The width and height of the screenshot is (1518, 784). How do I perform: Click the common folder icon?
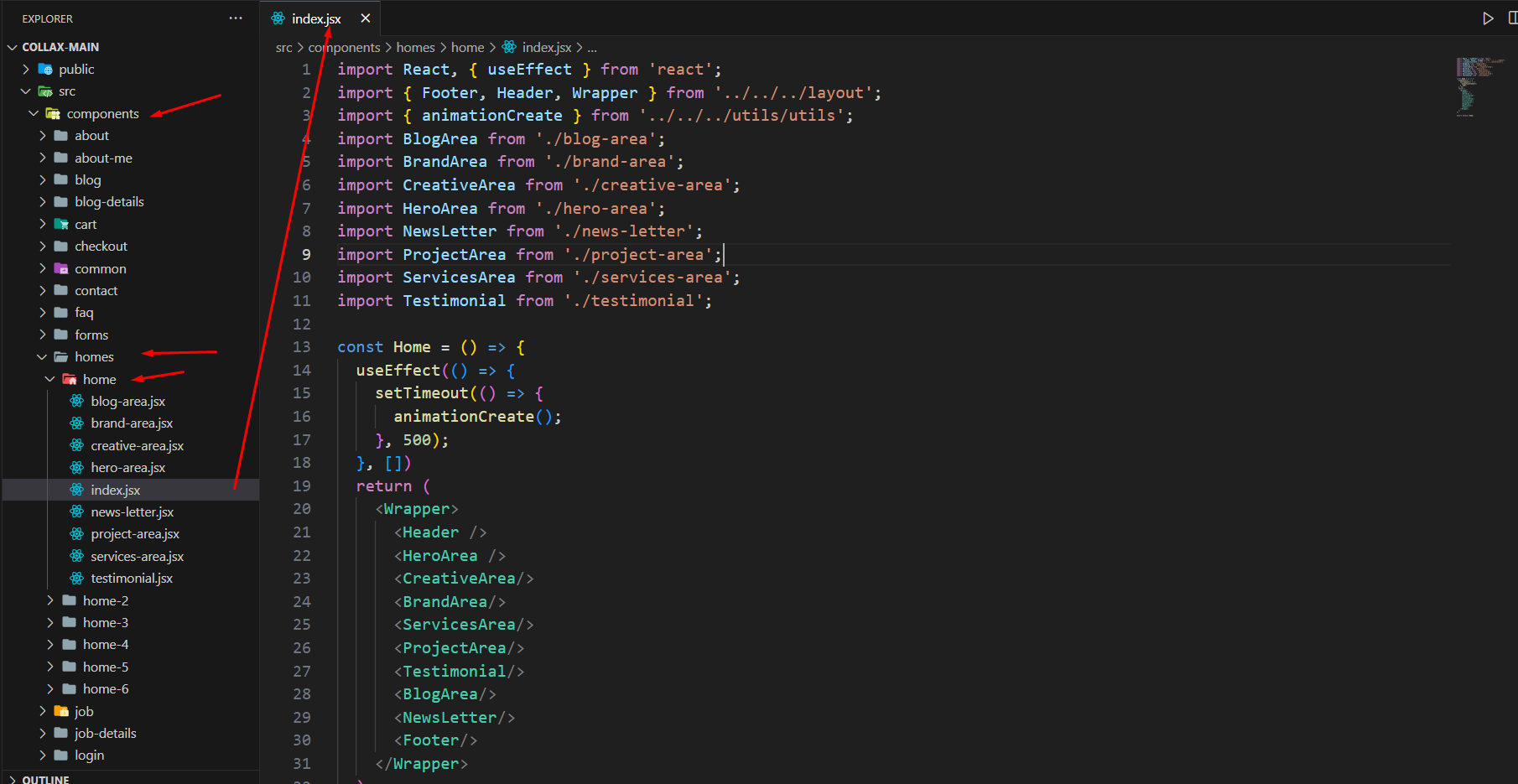61,269
